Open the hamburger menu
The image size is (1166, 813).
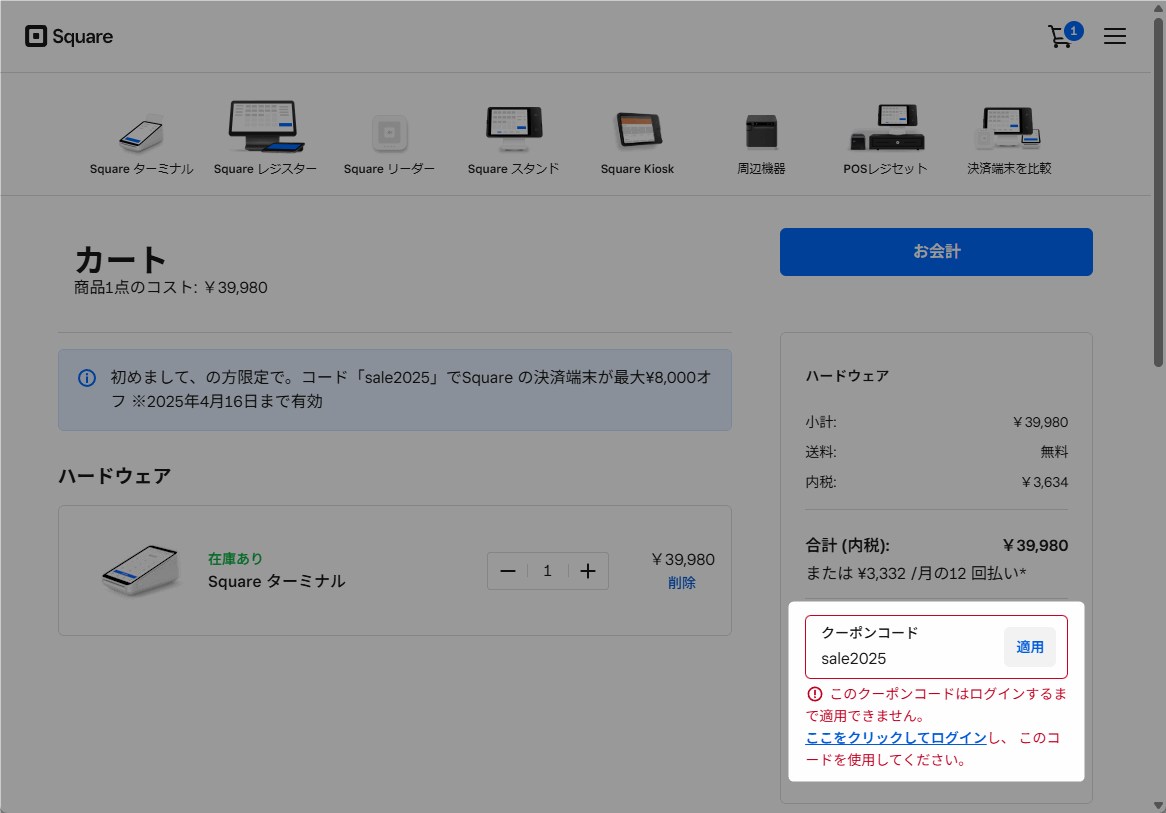click(x=1114, y=36)
